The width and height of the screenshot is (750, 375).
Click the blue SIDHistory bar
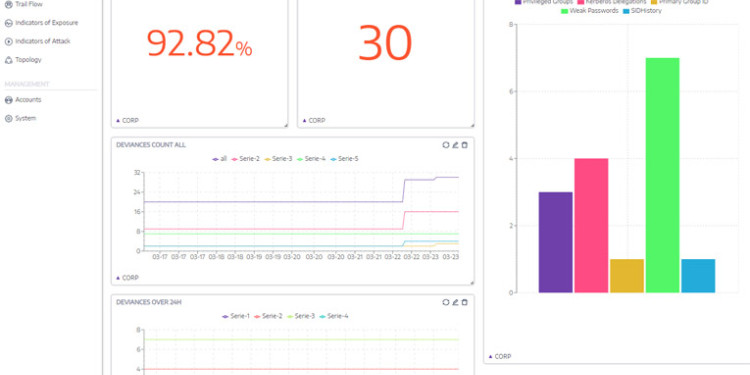point(698,276)
